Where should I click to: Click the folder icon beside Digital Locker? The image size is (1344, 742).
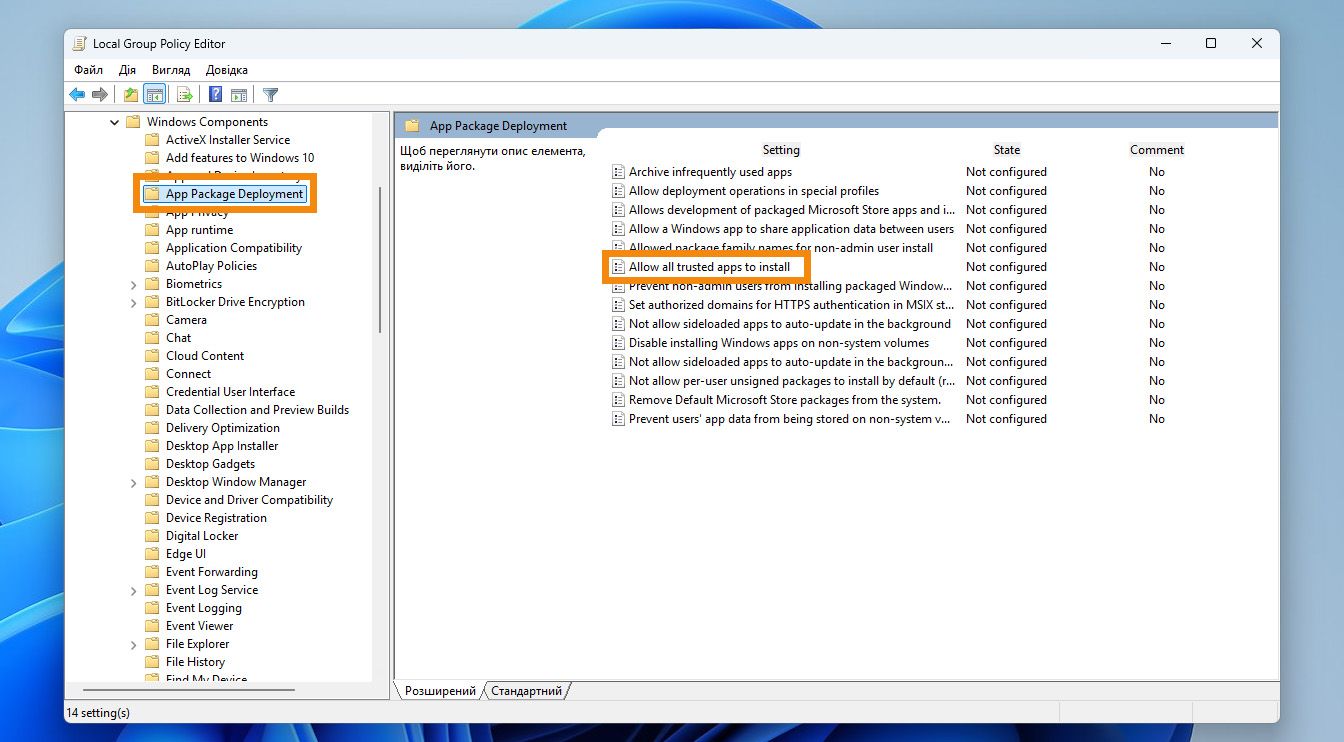click(152, 536)
